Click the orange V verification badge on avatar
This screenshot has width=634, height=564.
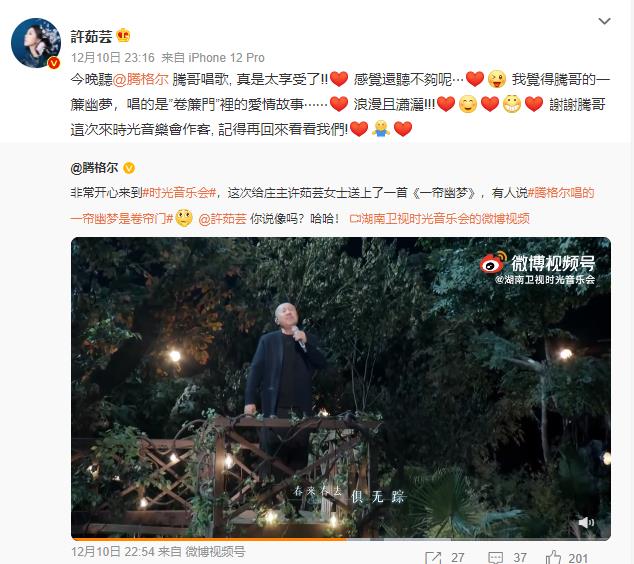pyautogui.click(x=54, y=63)
